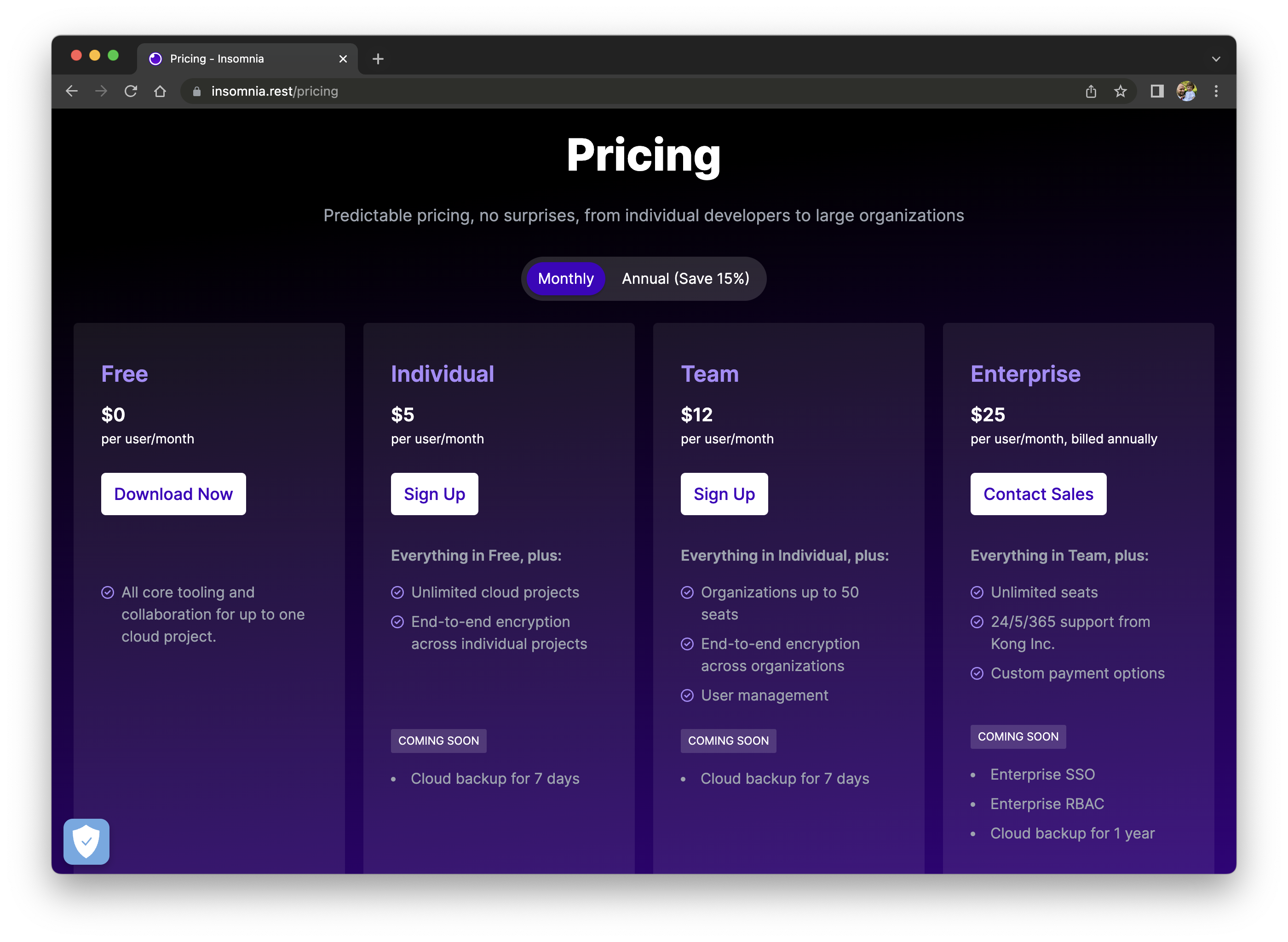Click the Insomnia favicon on the browser tab
Screen dimensions: 1288x942
155,58
